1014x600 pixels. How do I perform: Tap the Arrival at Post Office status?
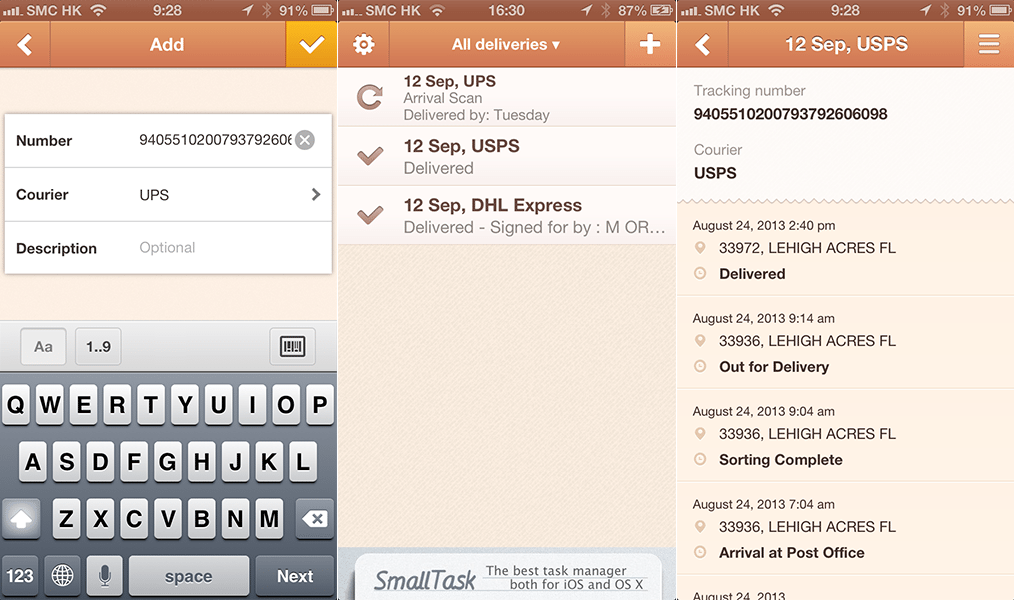click(792, 553)
